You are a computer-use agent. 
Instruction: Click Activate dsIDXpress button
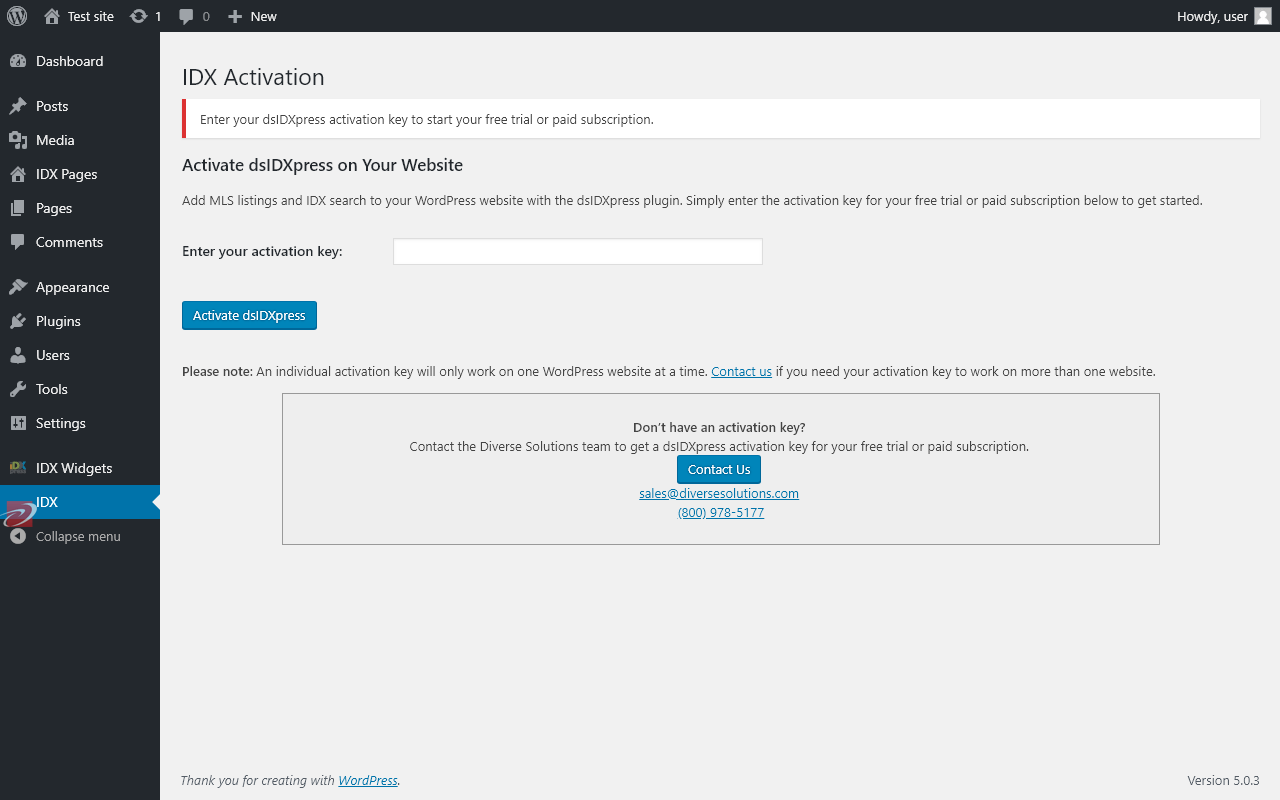tap(249, 315)
